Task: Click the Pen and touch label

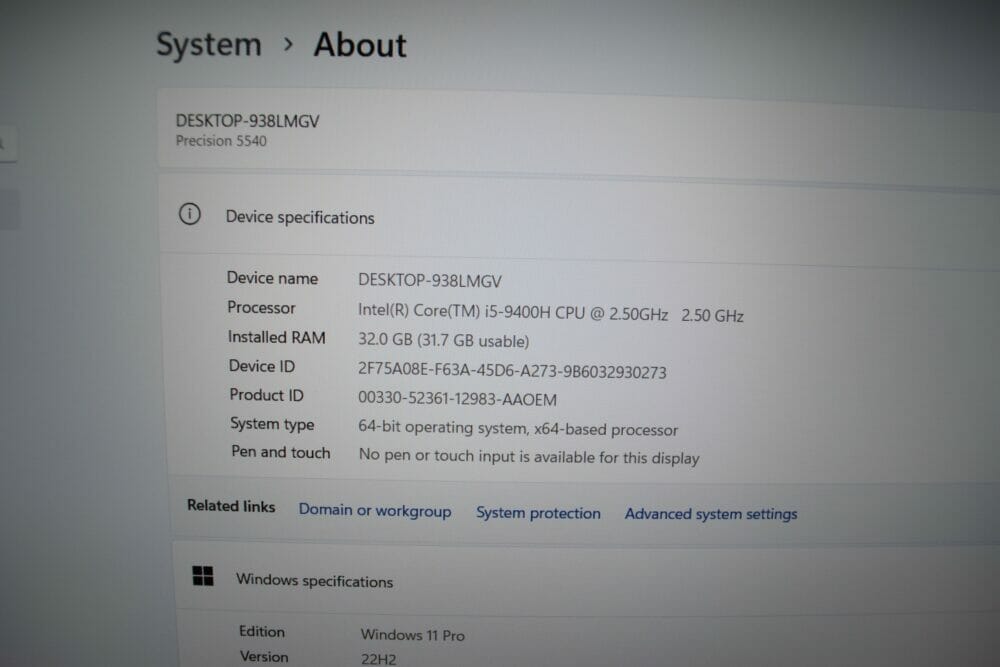Action: pos(281,452)
